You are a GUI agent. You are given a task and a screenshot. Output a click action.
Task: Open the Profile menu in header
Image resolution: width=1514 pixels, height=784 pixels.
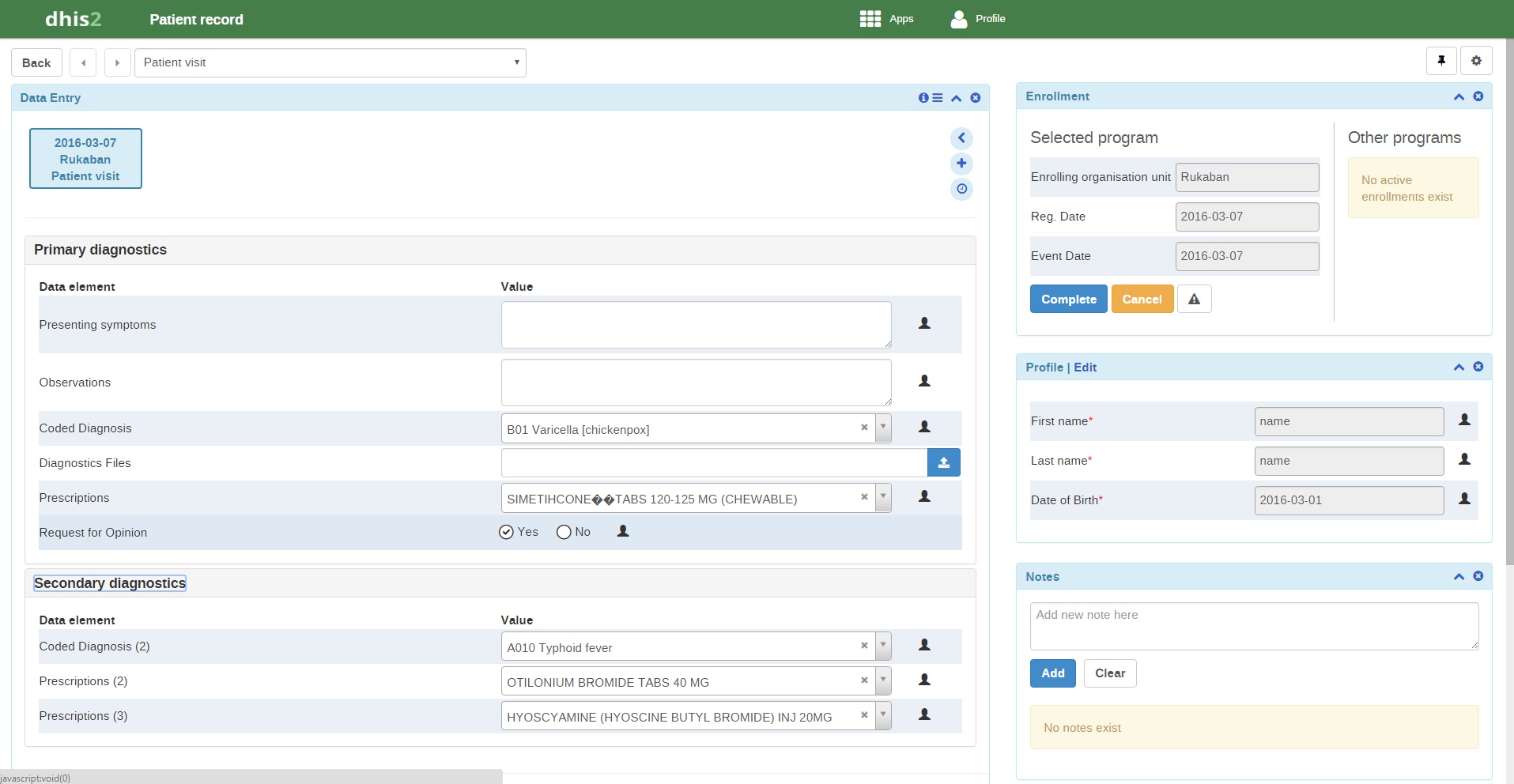pos(978,19)
